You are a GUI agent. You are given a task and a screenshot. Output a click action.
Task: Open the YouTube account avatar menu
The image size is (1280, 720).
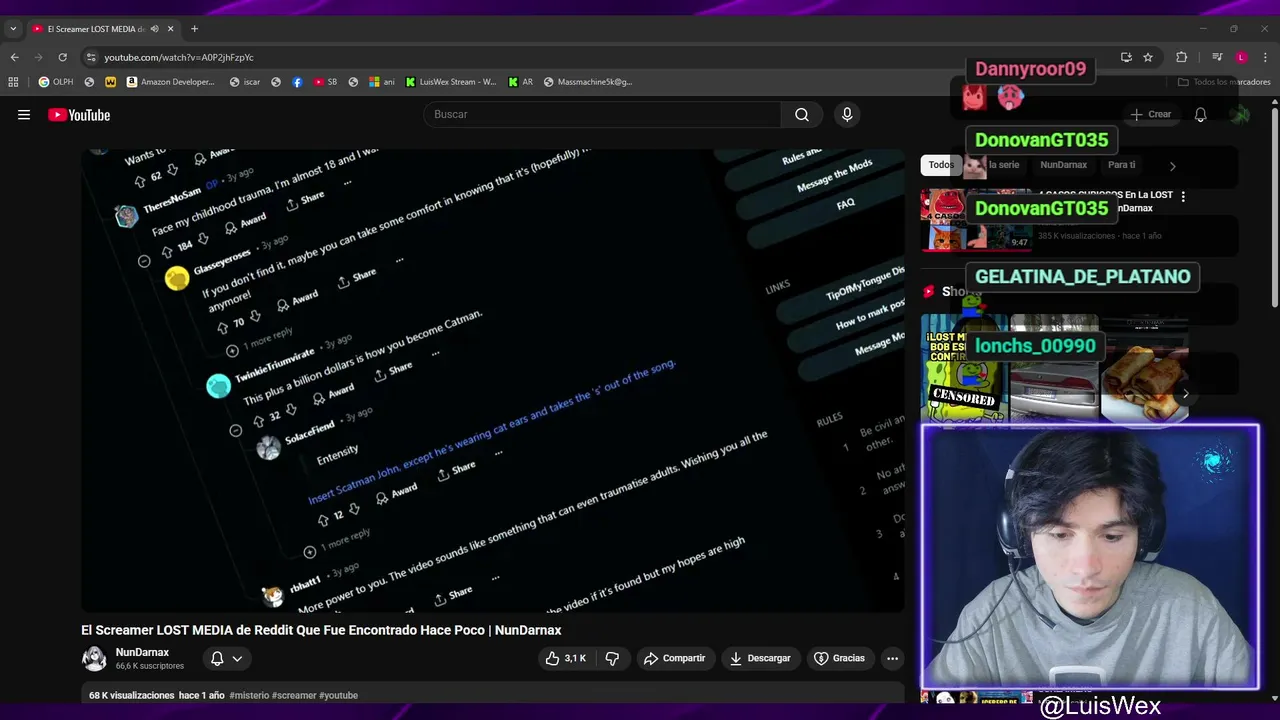[x=1240, y=114]
